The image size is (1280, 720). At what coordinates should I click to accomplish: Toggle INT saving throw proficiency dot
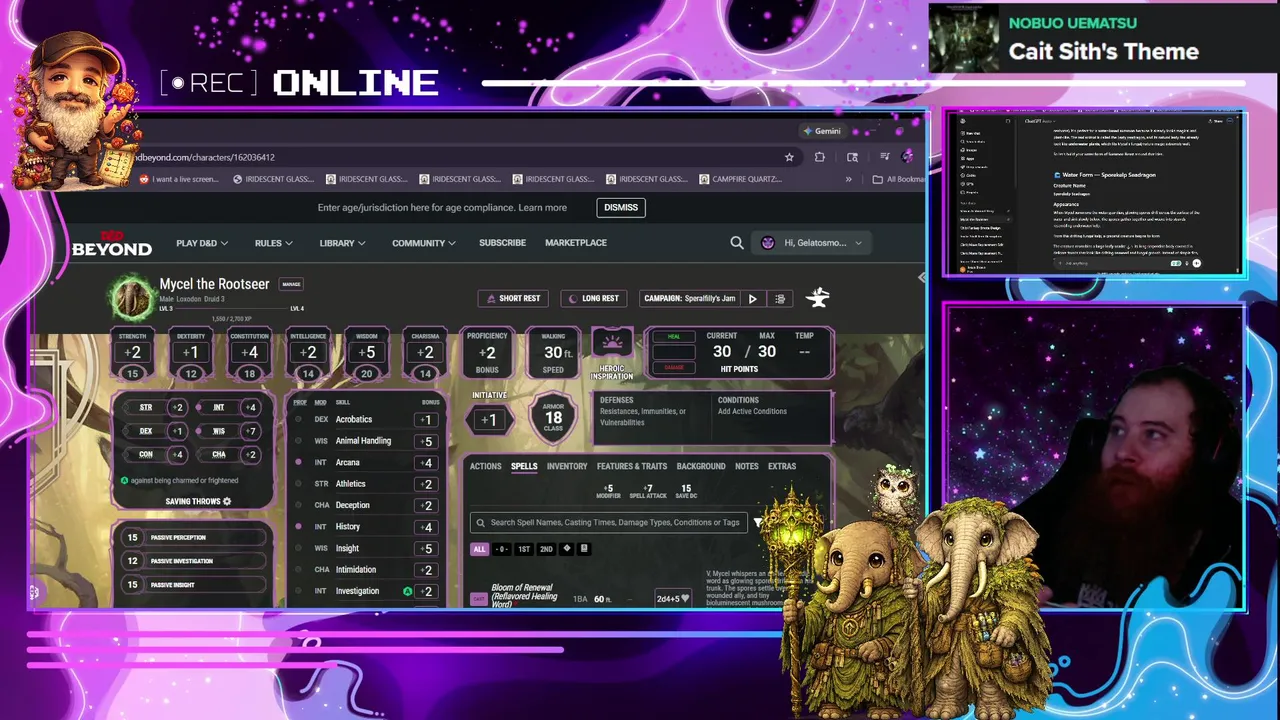coord(198,407)
